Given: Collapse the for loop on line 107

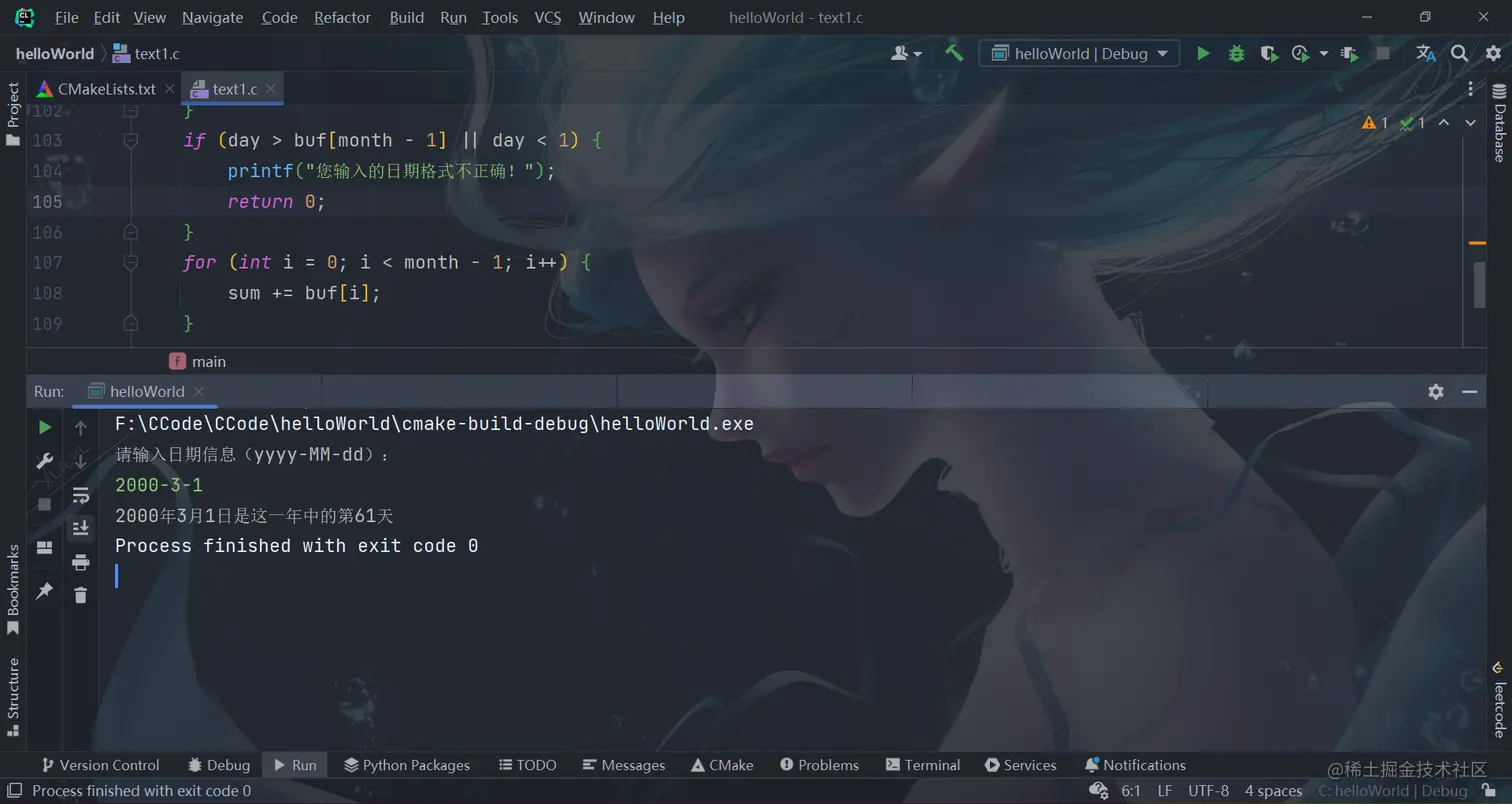Looking at the screenshot, I should pos(130,263).
